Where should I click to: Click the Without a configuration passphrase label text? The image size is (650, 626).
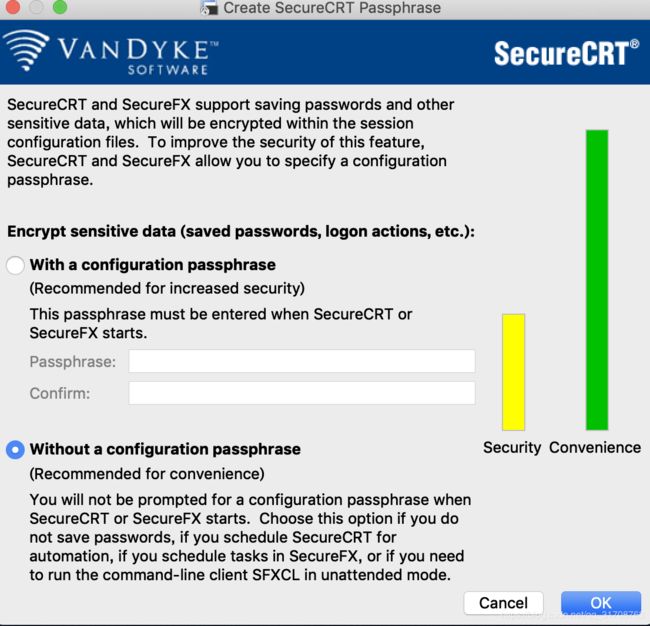point(165,449)
